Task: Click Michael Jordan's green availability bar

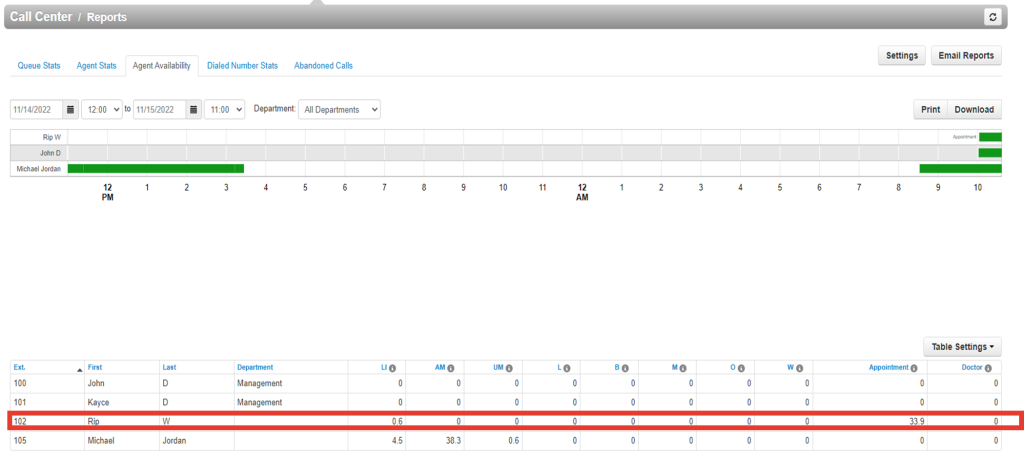Action: pos(155,169)
